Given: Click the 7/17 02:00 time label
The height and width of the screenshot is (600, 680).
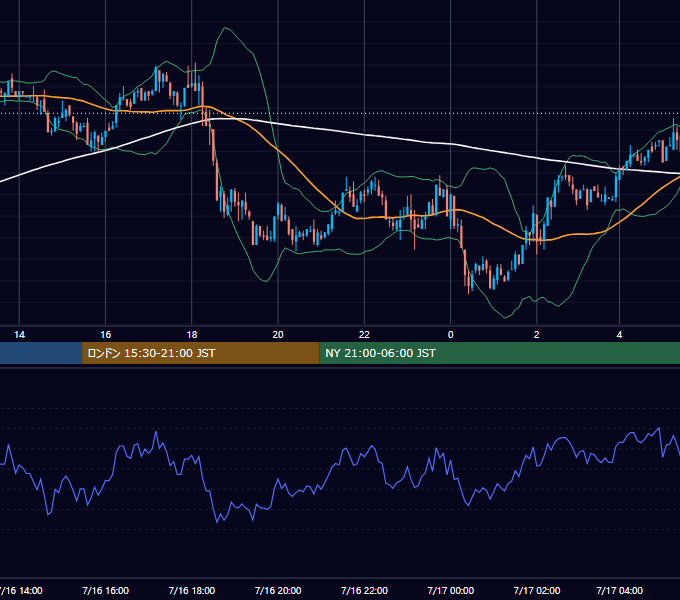Looking at the screenshot, I should tap(537, 590).
